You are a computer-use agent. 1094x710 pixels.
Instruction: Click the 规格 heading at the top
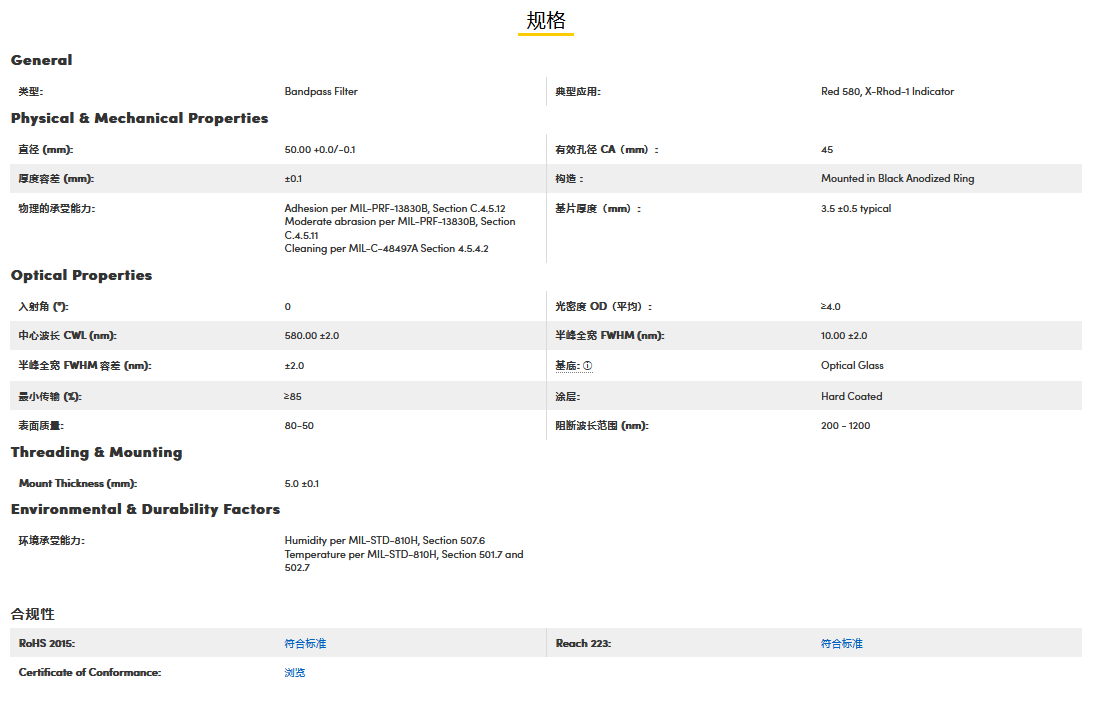pos(546,21)
